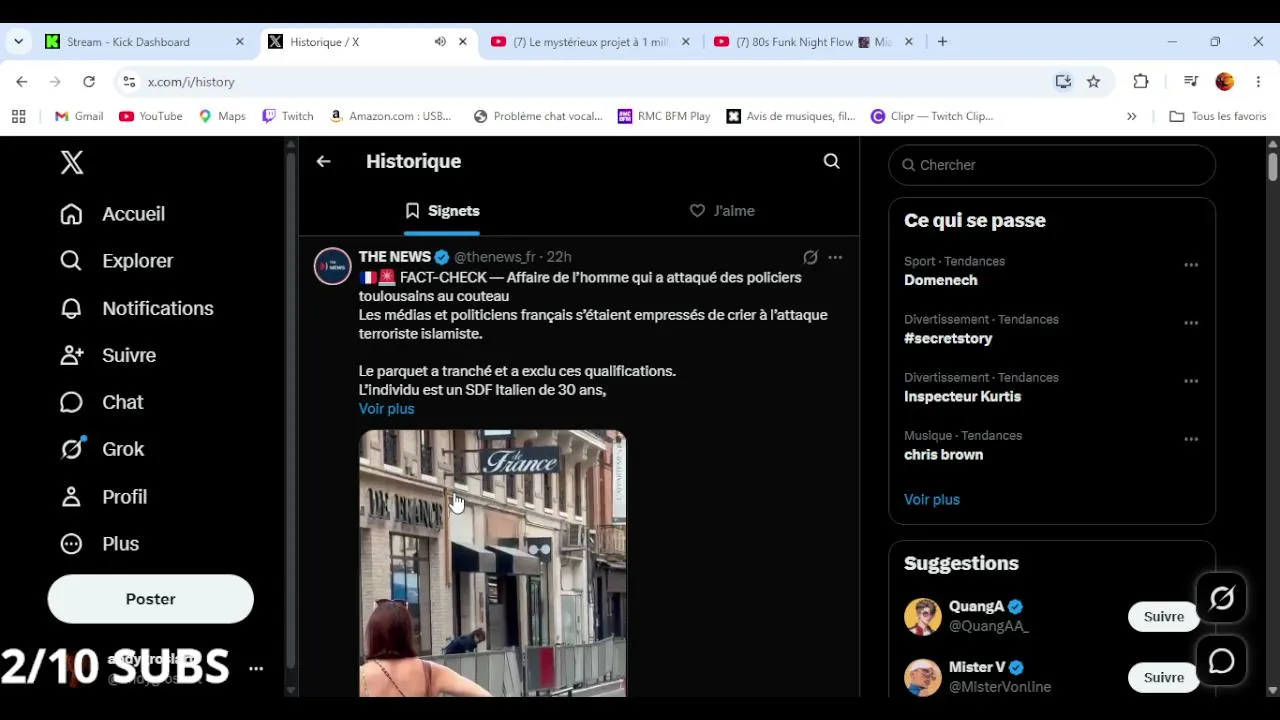Open a new browser tab
The height and width of the screenshot is (720, 1280).
942,42
